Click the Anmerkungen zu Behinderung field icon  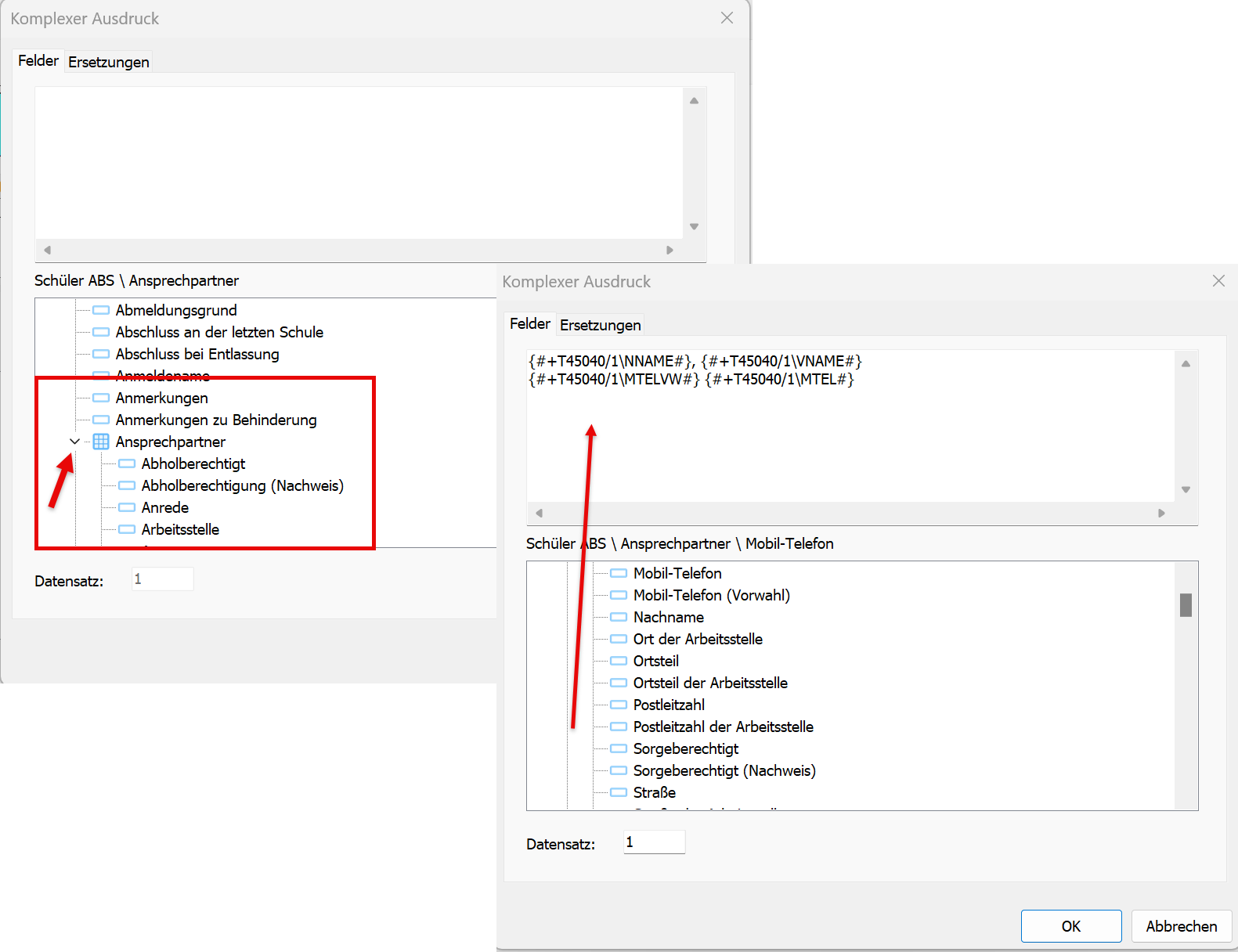point(101,420)
